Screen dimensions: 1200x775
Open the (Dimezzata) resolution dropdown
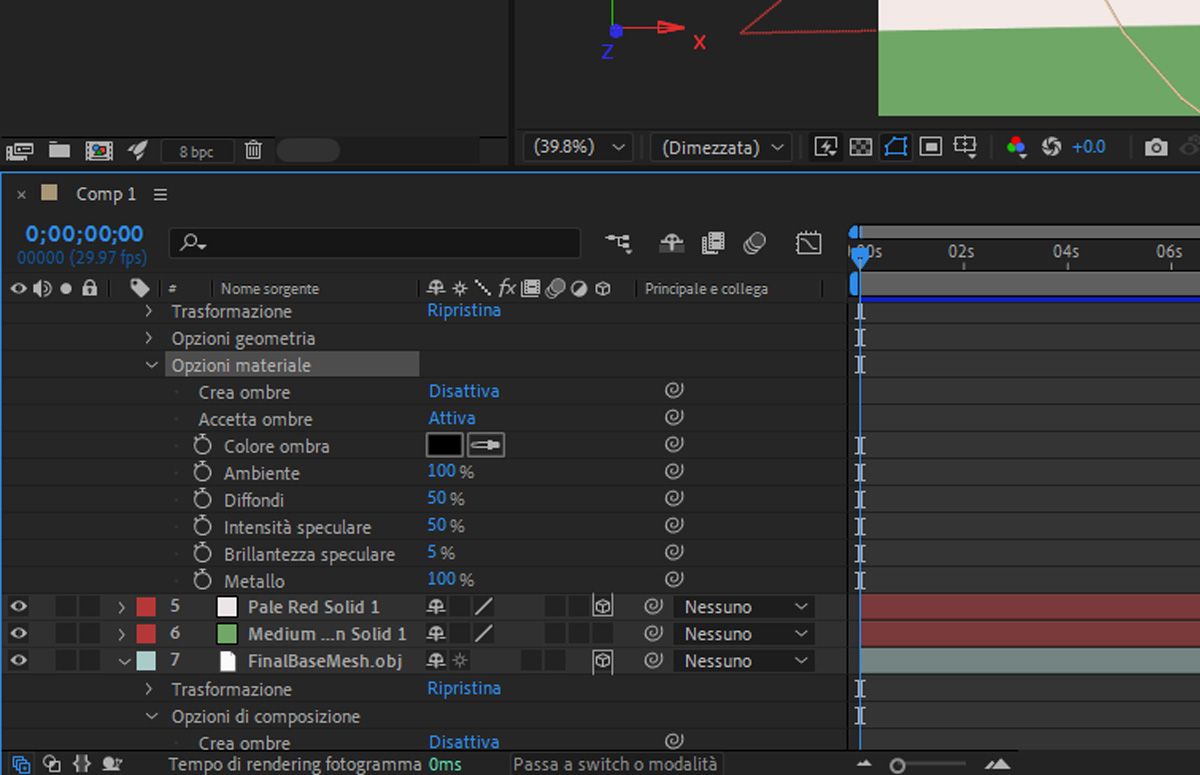721,147
